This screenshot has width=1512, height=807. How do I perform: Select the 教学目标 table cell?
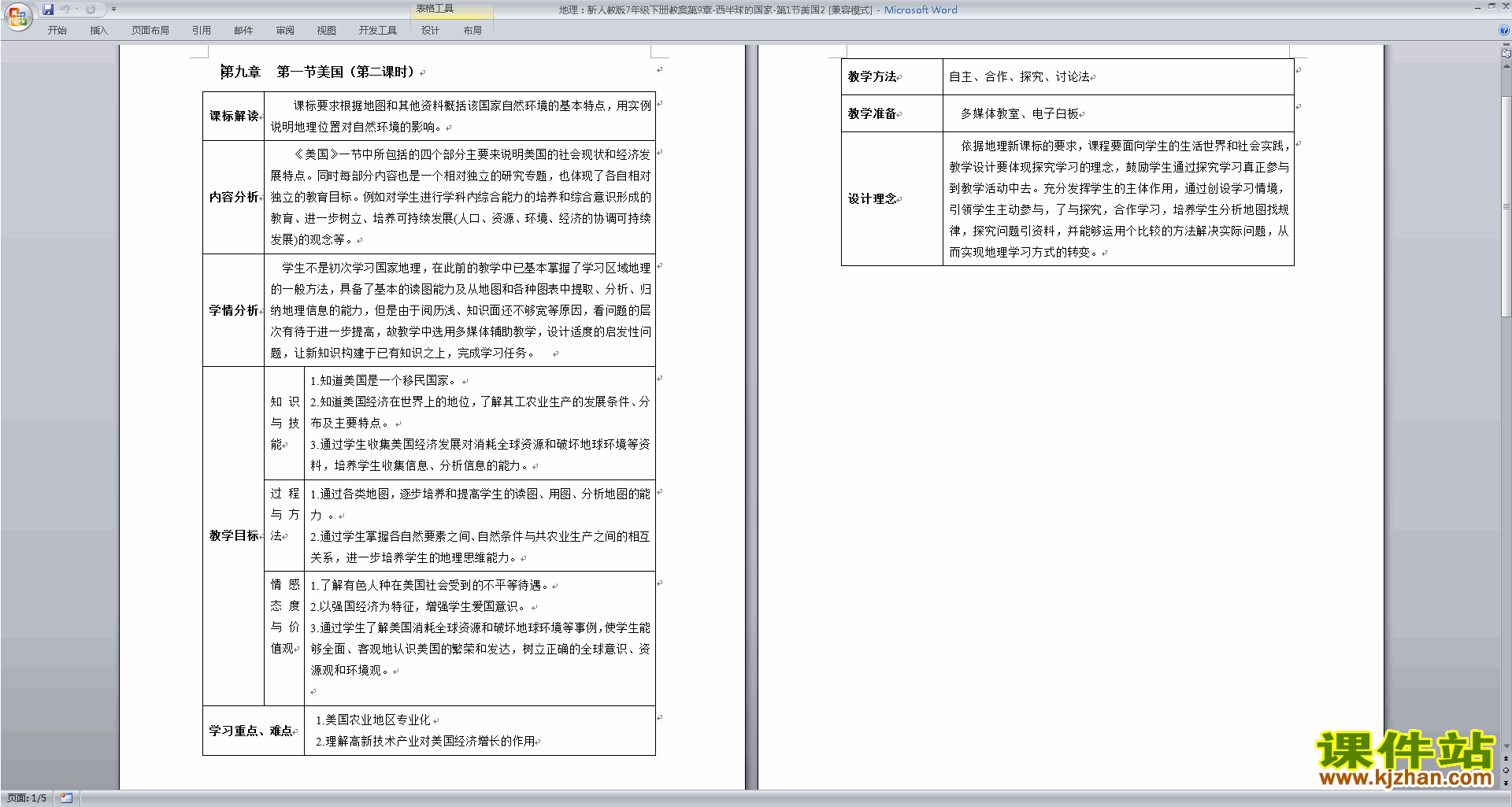[x=234, y=535]
